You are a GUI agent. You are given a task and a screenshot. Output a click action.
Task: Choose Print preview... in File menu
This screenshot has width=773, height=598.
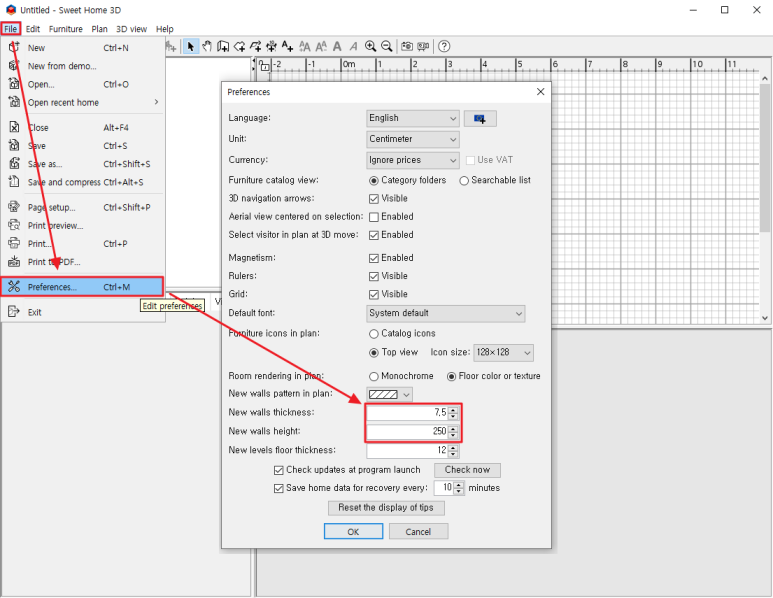coord(83,226)
